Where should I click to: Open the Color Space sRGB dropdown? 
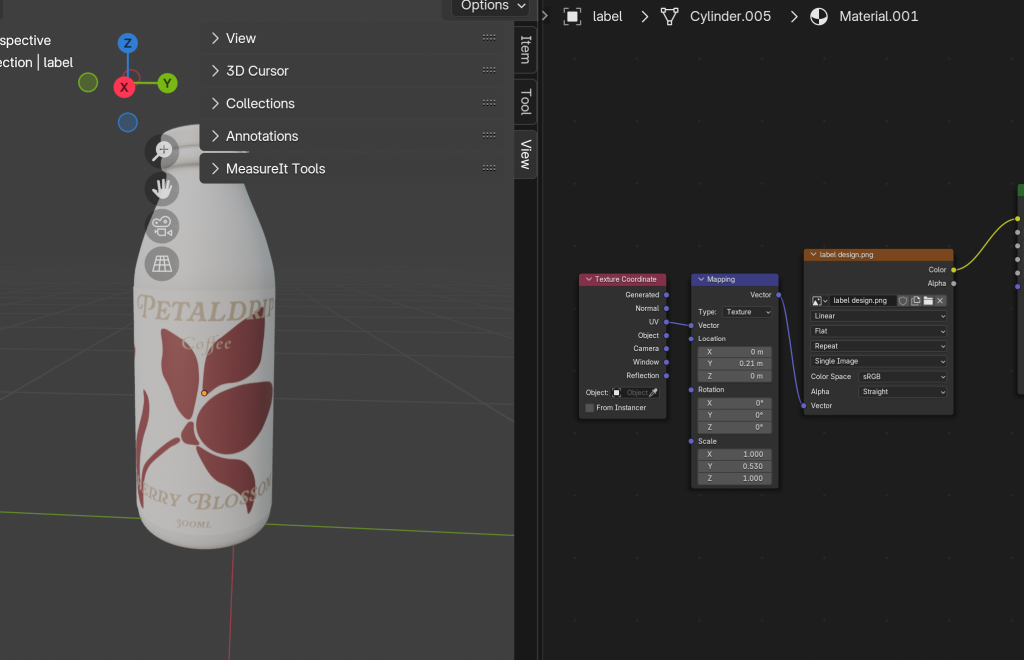pos(902,377)
